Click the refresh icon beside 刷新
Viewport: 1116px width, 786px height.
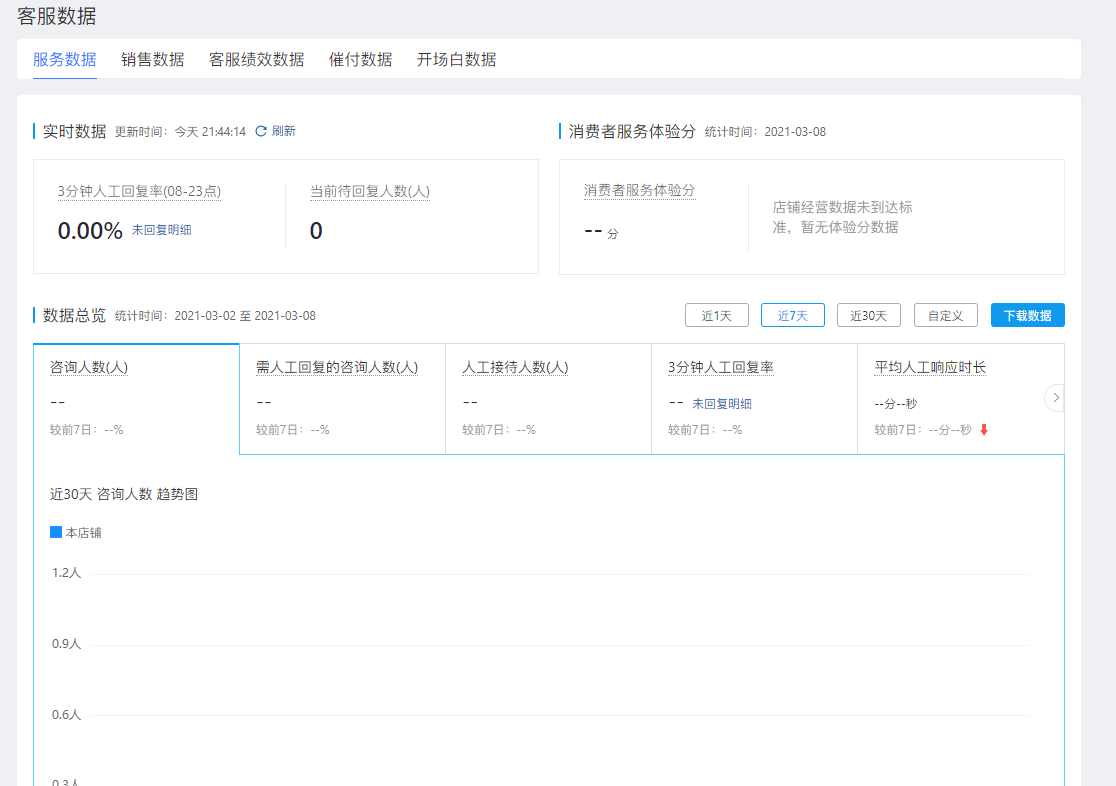pyautogui.click(x=261, y=131)
